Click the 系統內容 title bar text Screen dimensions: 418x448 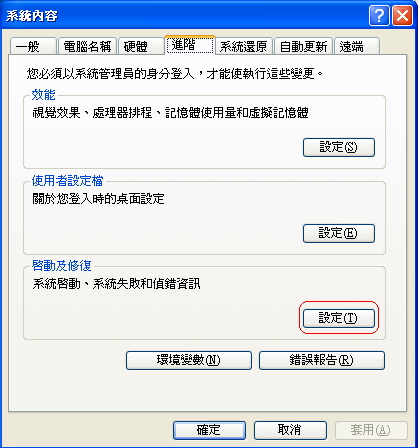click(32, 16)
